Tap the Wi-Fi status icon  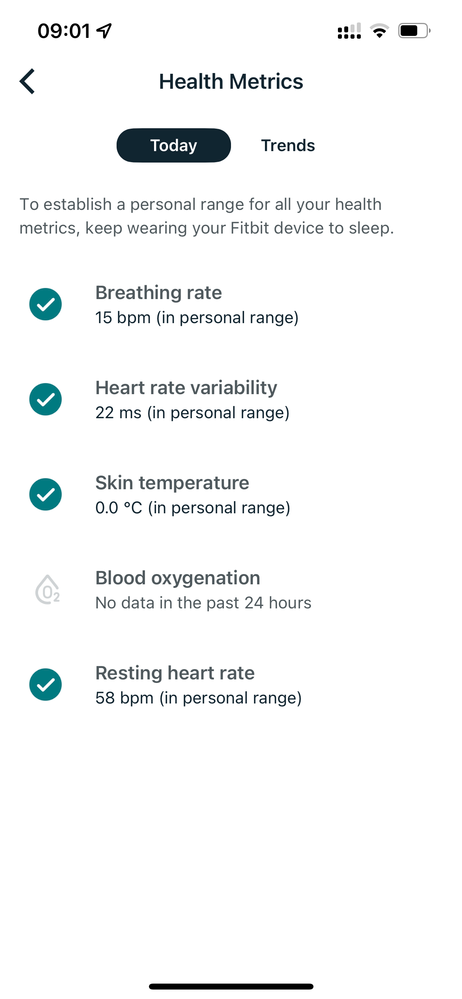[x=380, y=30]
